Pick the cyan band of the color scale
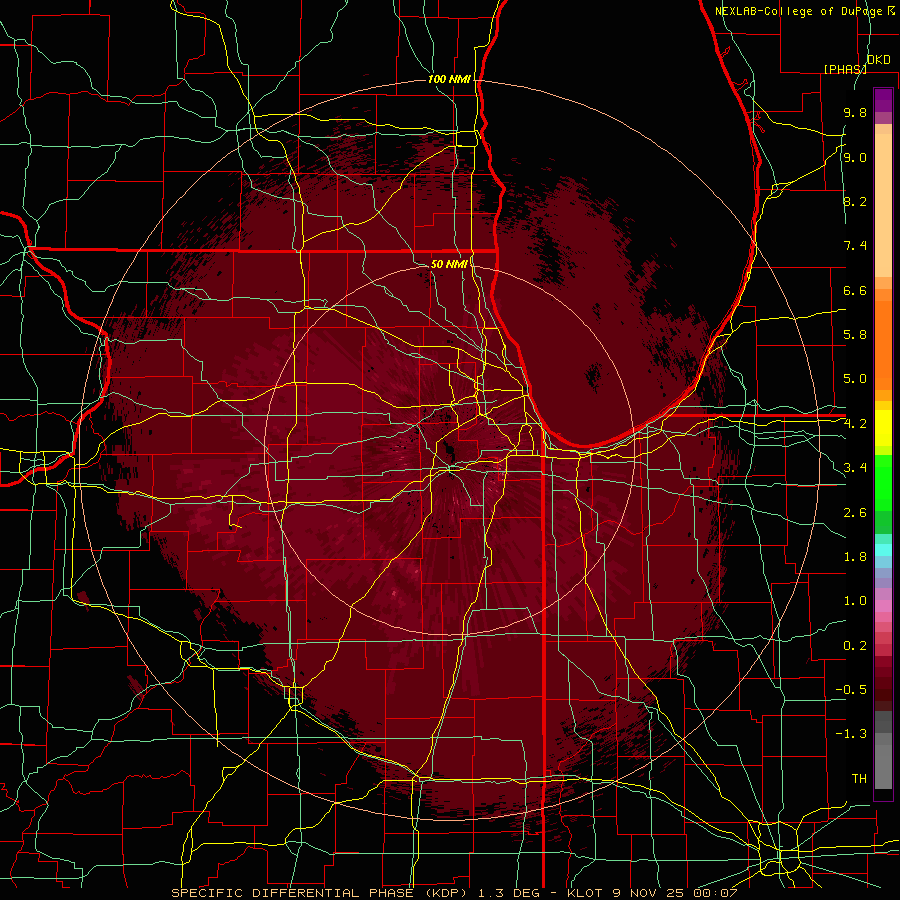 883,549
